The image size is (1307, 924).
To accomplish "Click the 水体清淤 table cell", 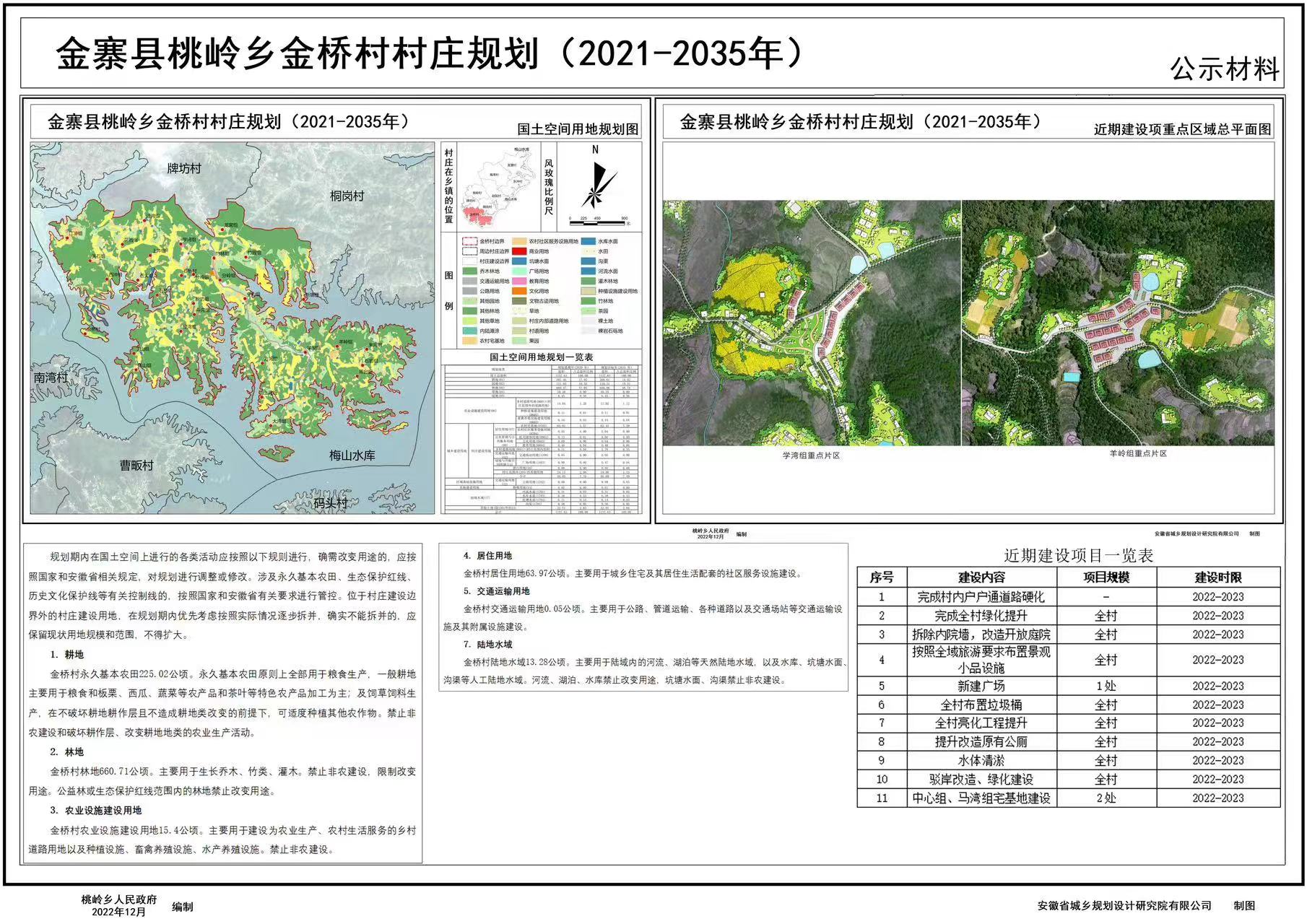I will click(981, 760).
